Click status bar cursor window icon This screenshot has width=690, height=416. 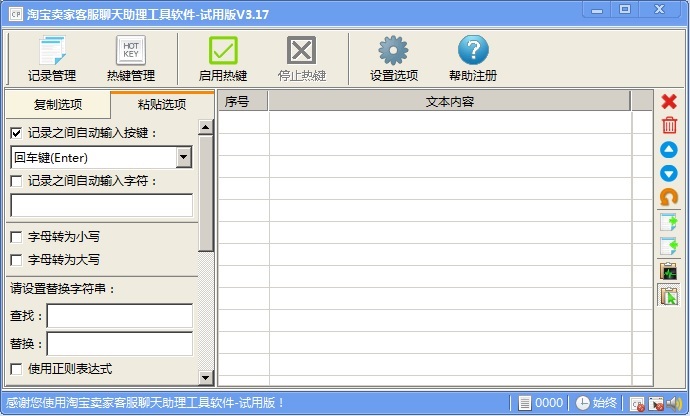click(656, 403)
